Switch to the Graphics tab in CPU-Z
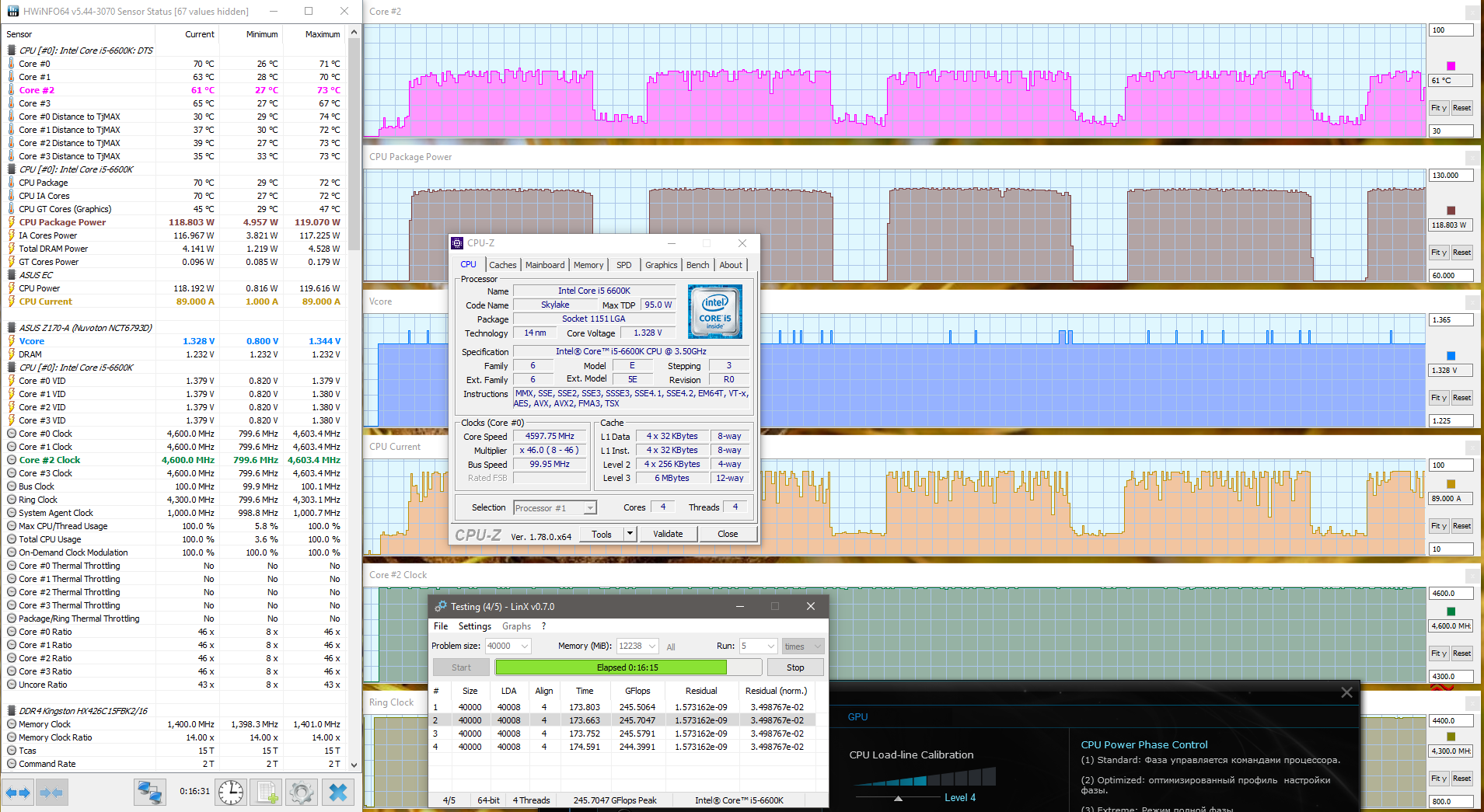The image size is (1484, 812). point(662,265)
